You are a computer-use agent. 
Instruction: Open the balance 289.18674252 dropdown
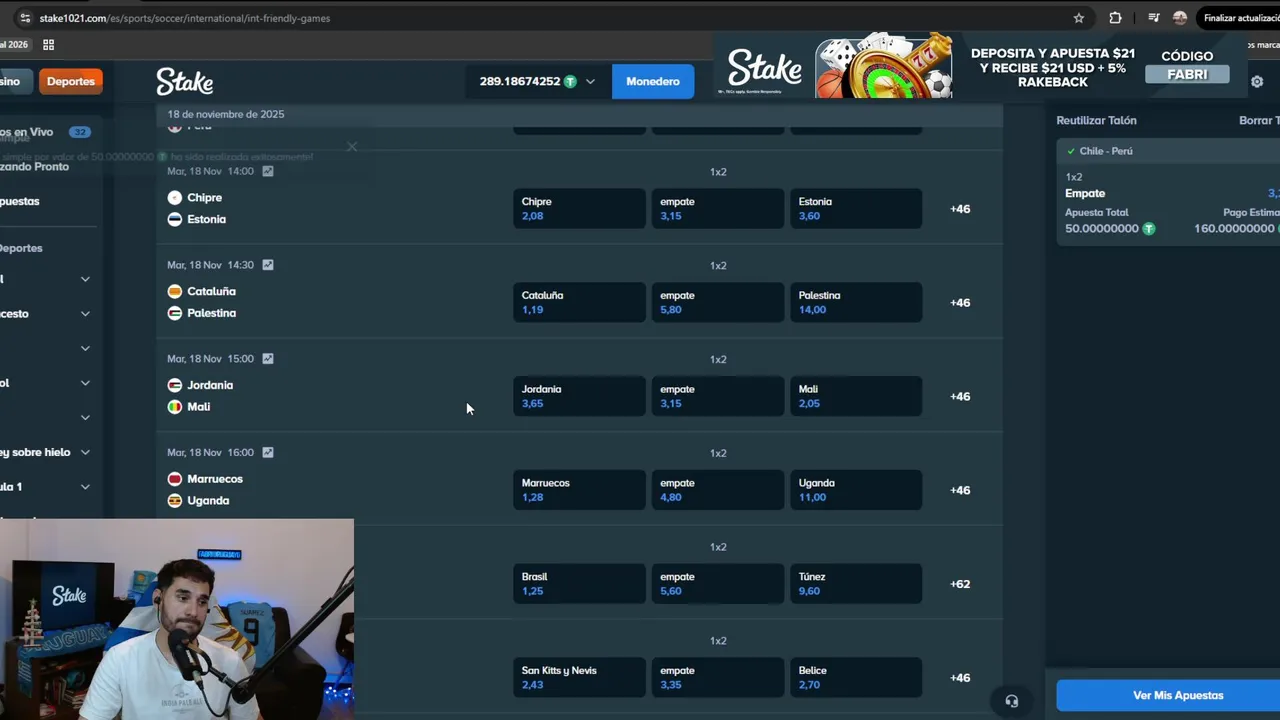(538, 82)
